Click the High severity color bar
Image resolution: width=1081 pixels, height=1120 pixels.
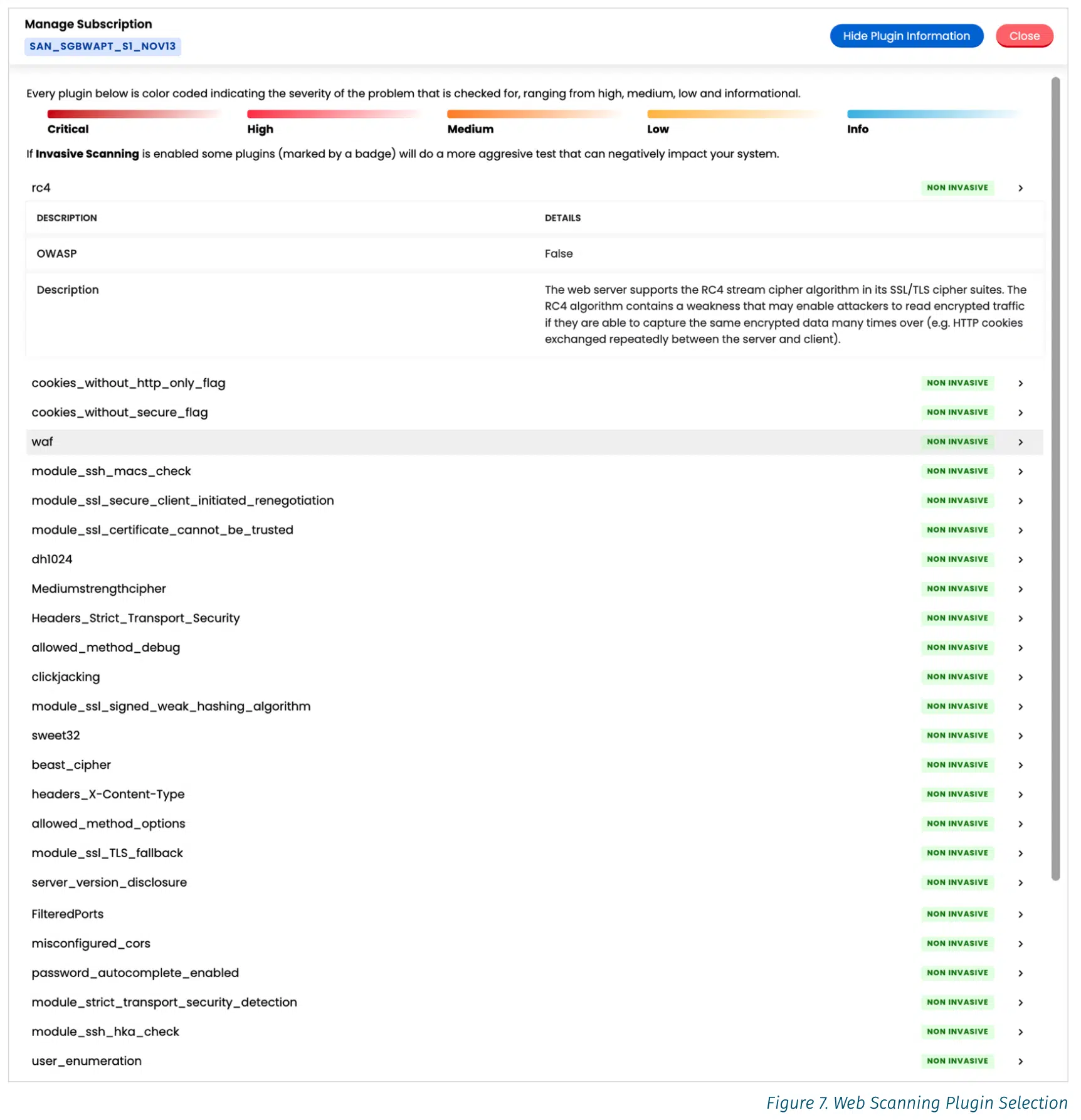coord(334,114)
